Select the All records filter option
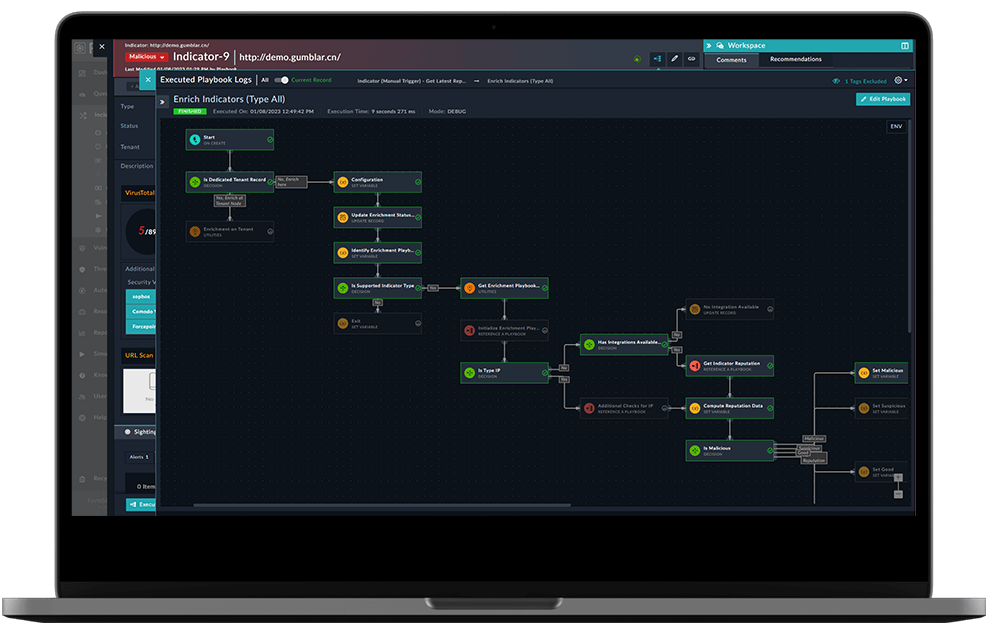Image resolution: width=986 pixels, height=637 pixels. tap(264, 79)
